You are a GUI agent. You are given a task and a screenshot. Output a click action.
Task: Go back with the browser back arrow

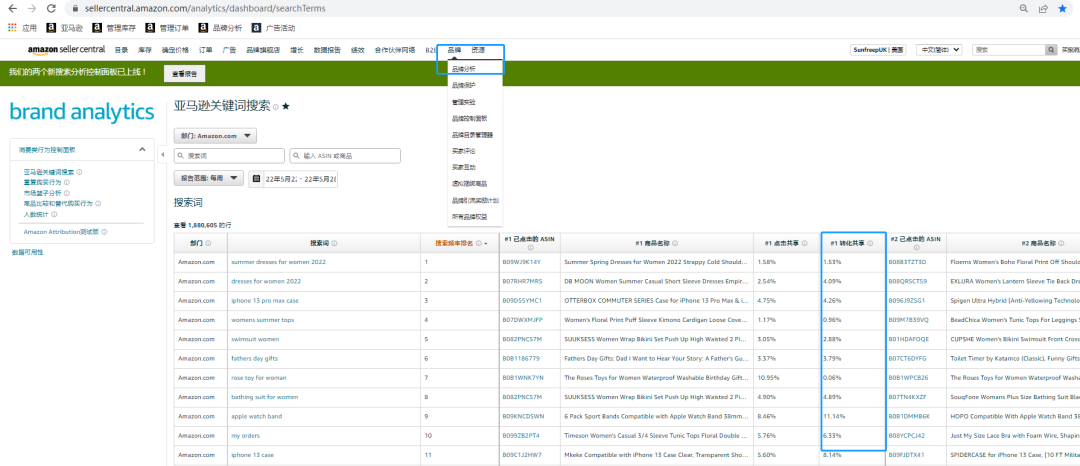pos(12,9)
